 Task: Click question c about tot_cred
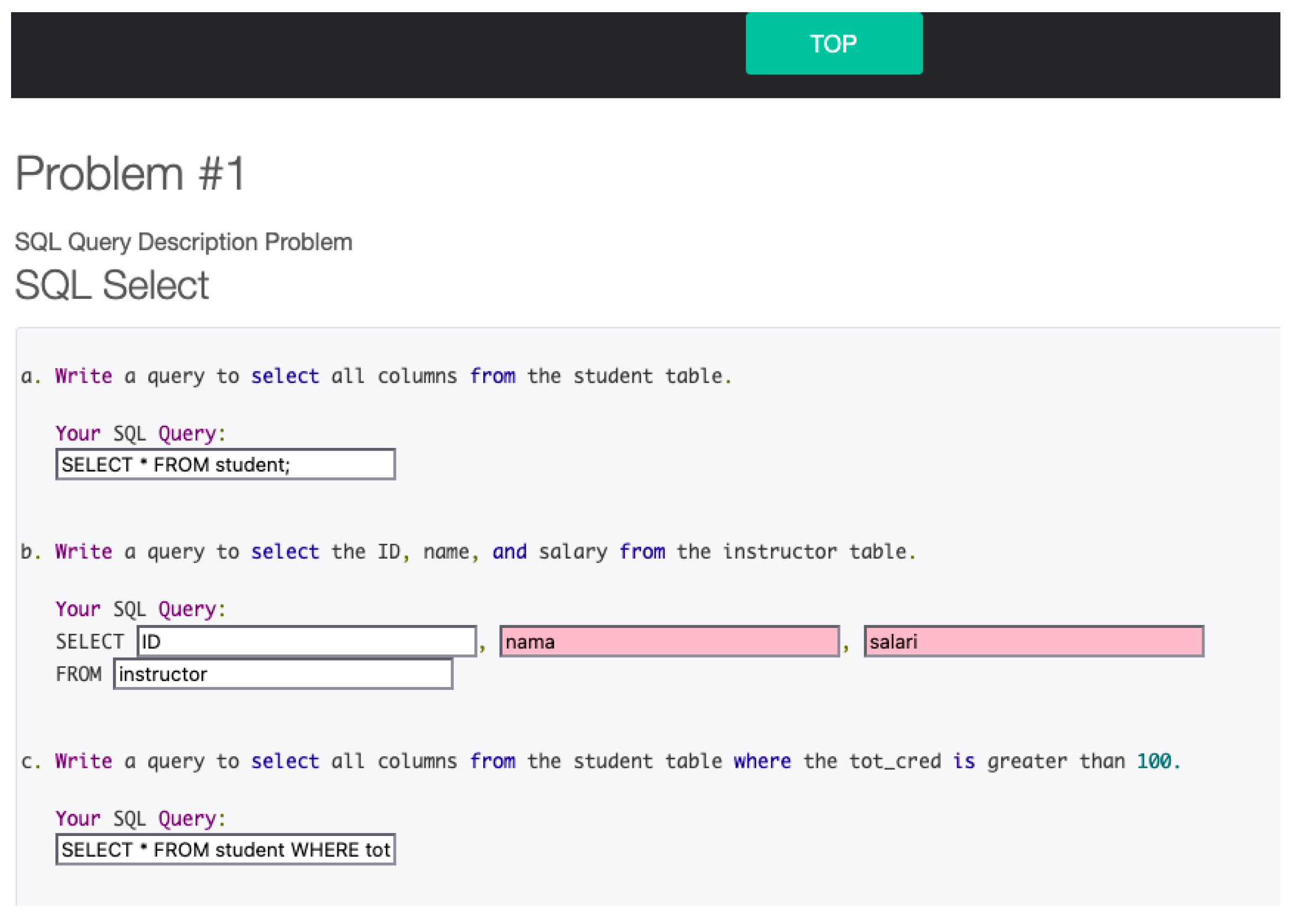(600, 761)
